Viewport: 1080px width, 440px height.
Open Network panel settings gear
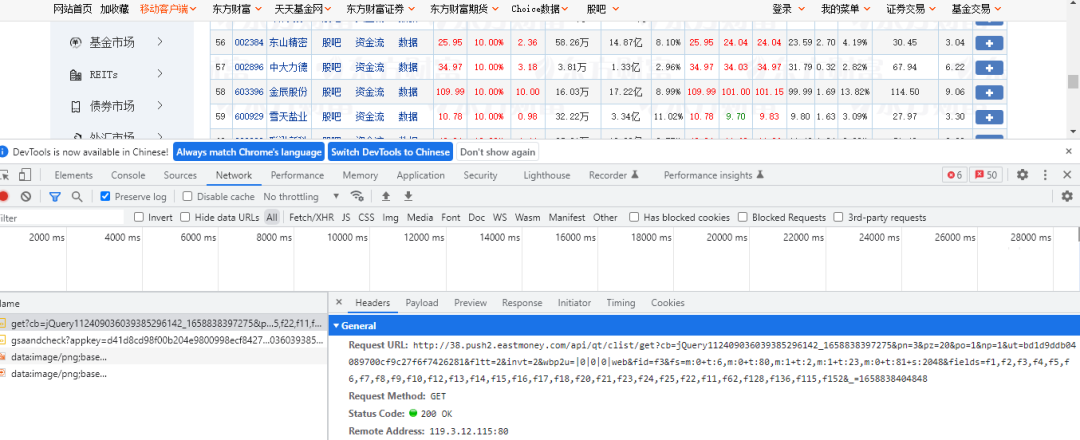click(x=1067, y=196)
